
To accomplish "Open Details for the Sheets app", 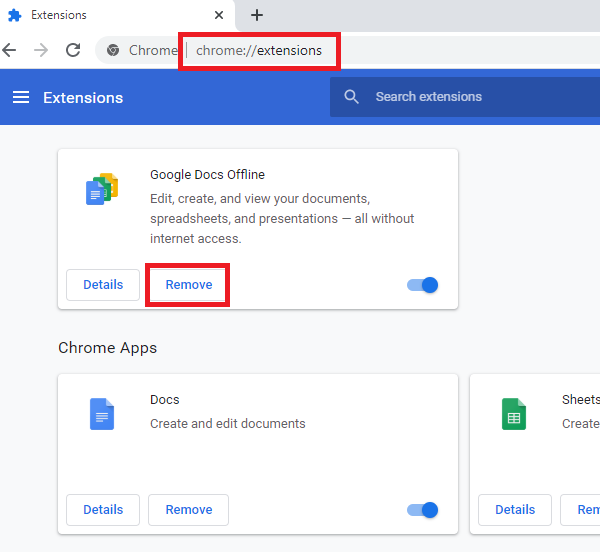I will pos(515,510).
